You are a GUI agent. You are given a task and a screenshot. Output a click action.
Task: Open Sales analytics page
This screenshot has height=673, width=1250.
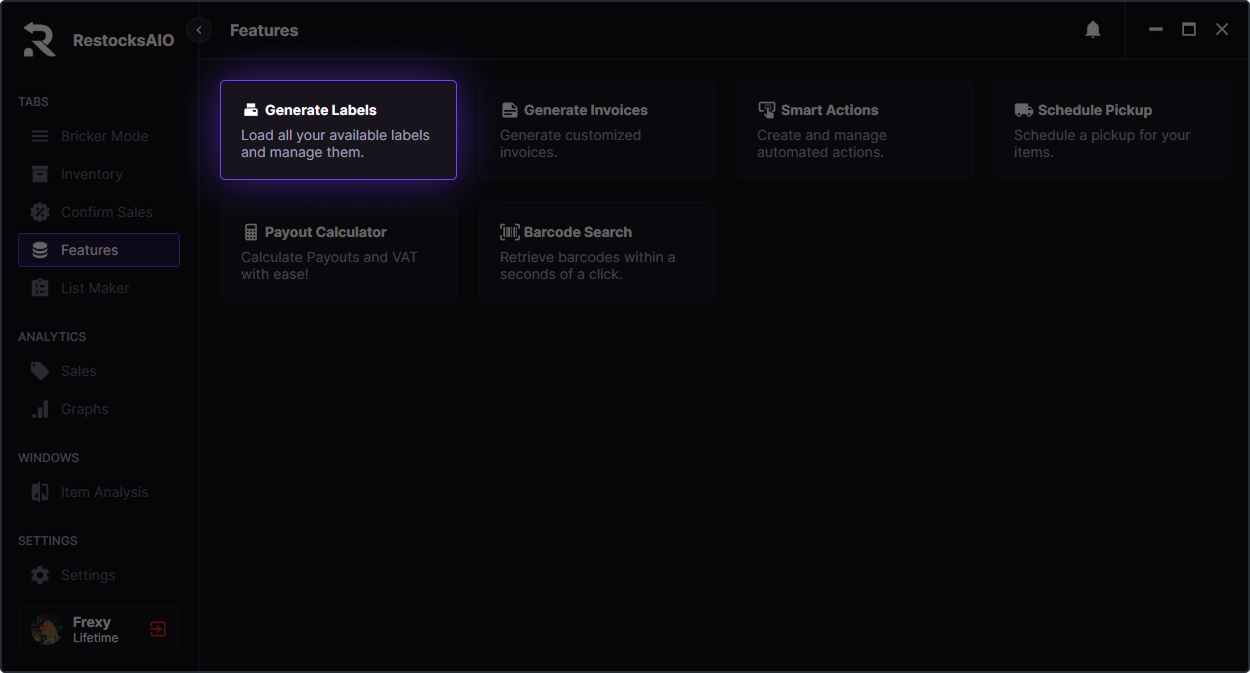tap(78, 371)
